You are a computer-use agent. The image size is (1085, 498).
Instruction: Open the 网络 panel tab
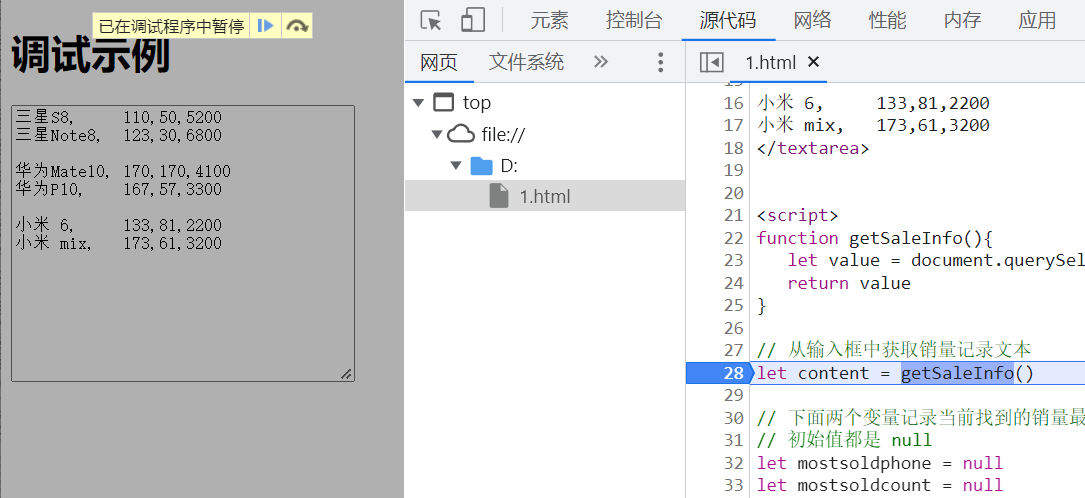[812, 20]
